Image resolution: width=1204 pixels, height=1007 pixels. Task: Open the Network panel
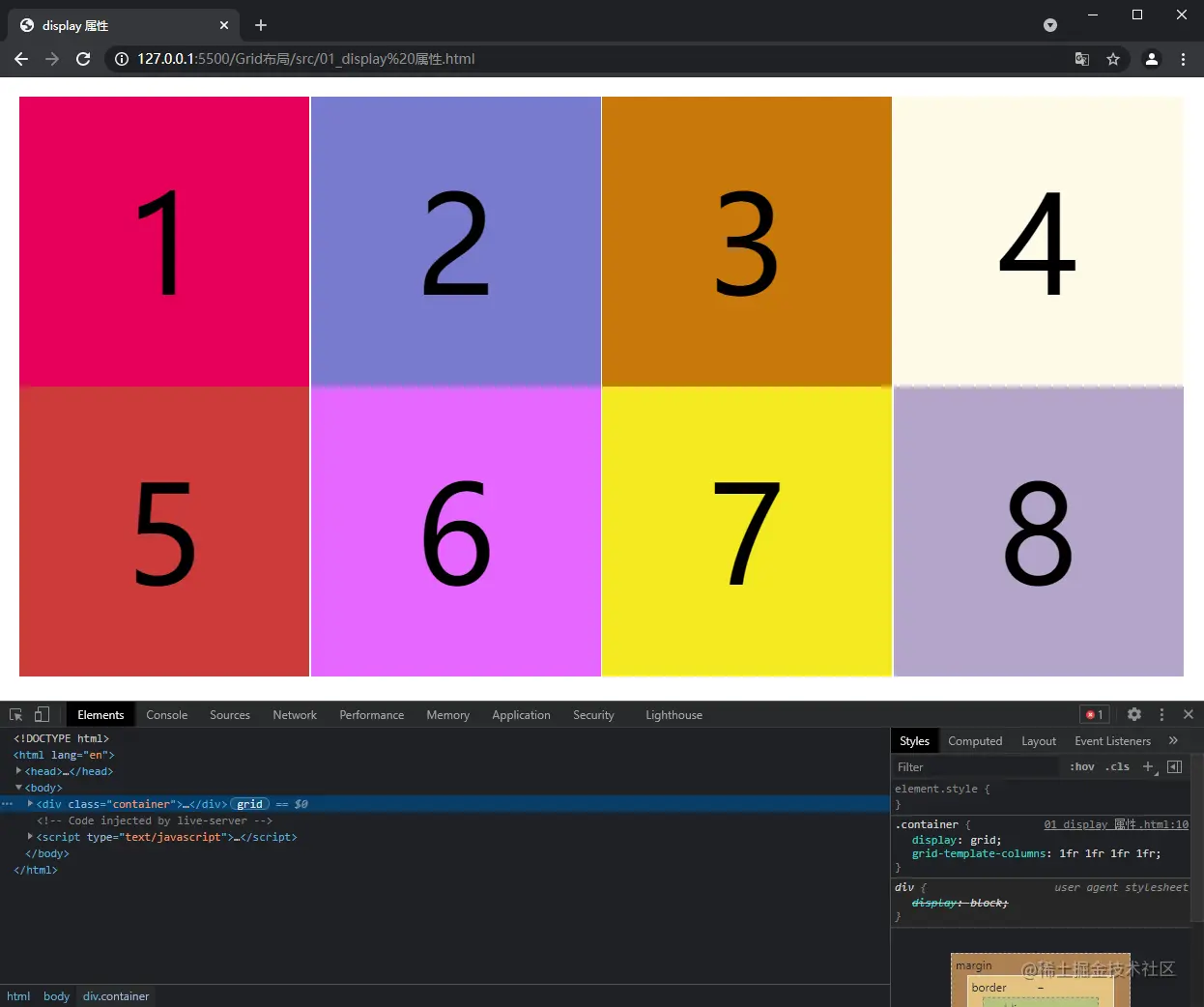[x=295, y=715]
